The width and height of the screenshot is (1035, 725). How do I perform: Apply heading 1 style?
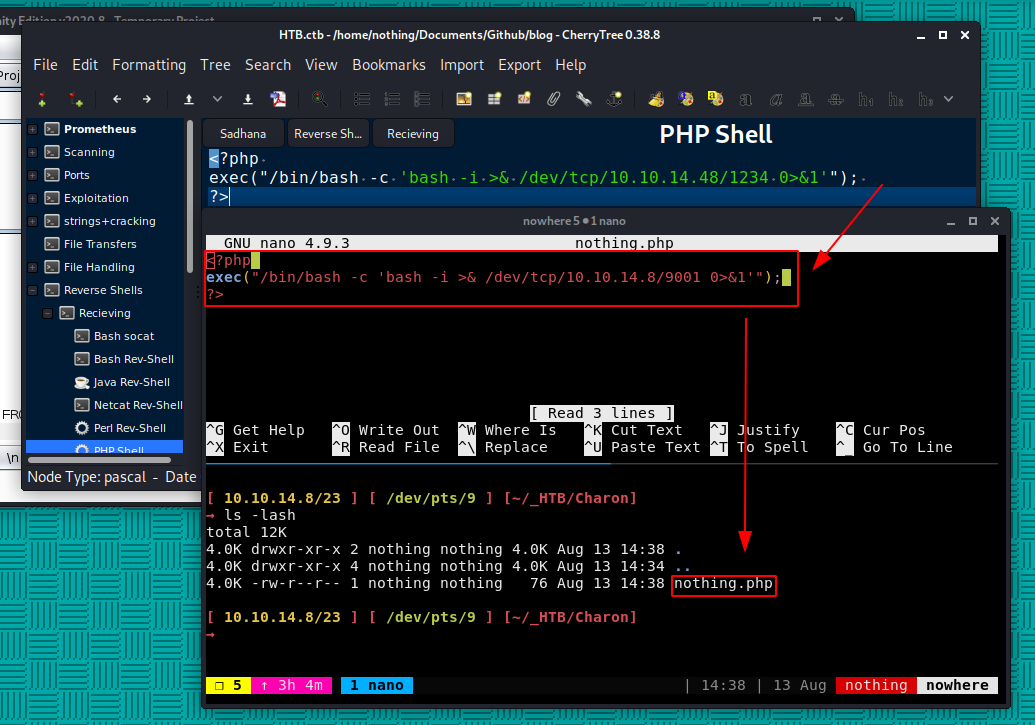(x=866, y=100)
